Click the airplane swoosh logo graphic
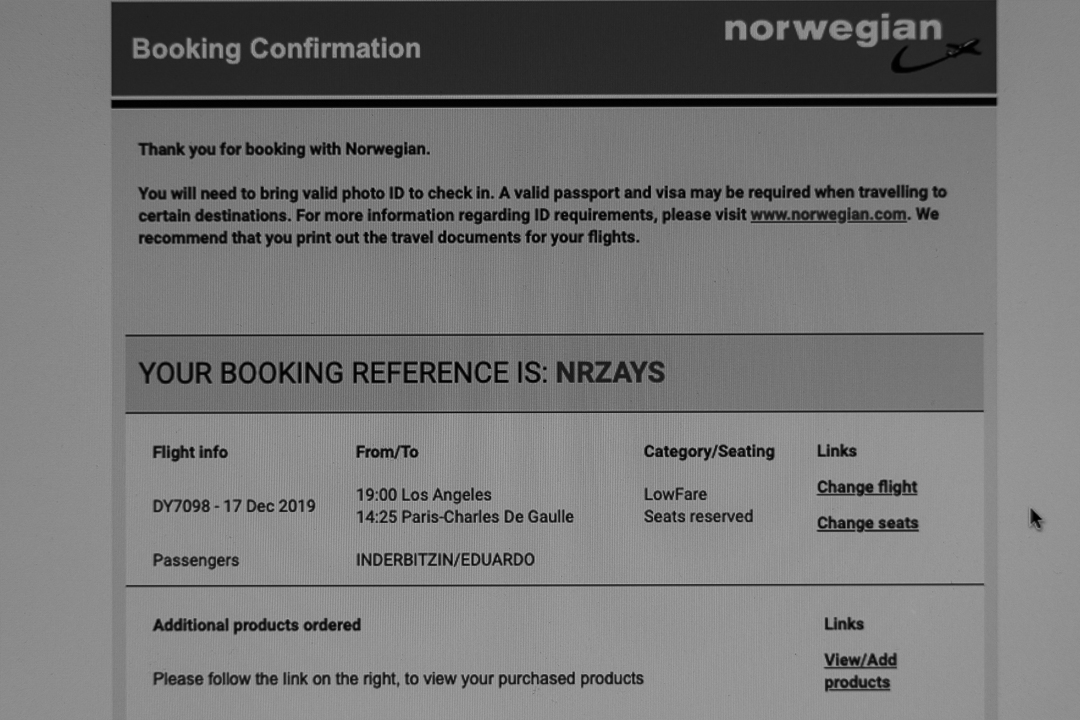This screenshot has height=720, width=1080. (936, 56)
